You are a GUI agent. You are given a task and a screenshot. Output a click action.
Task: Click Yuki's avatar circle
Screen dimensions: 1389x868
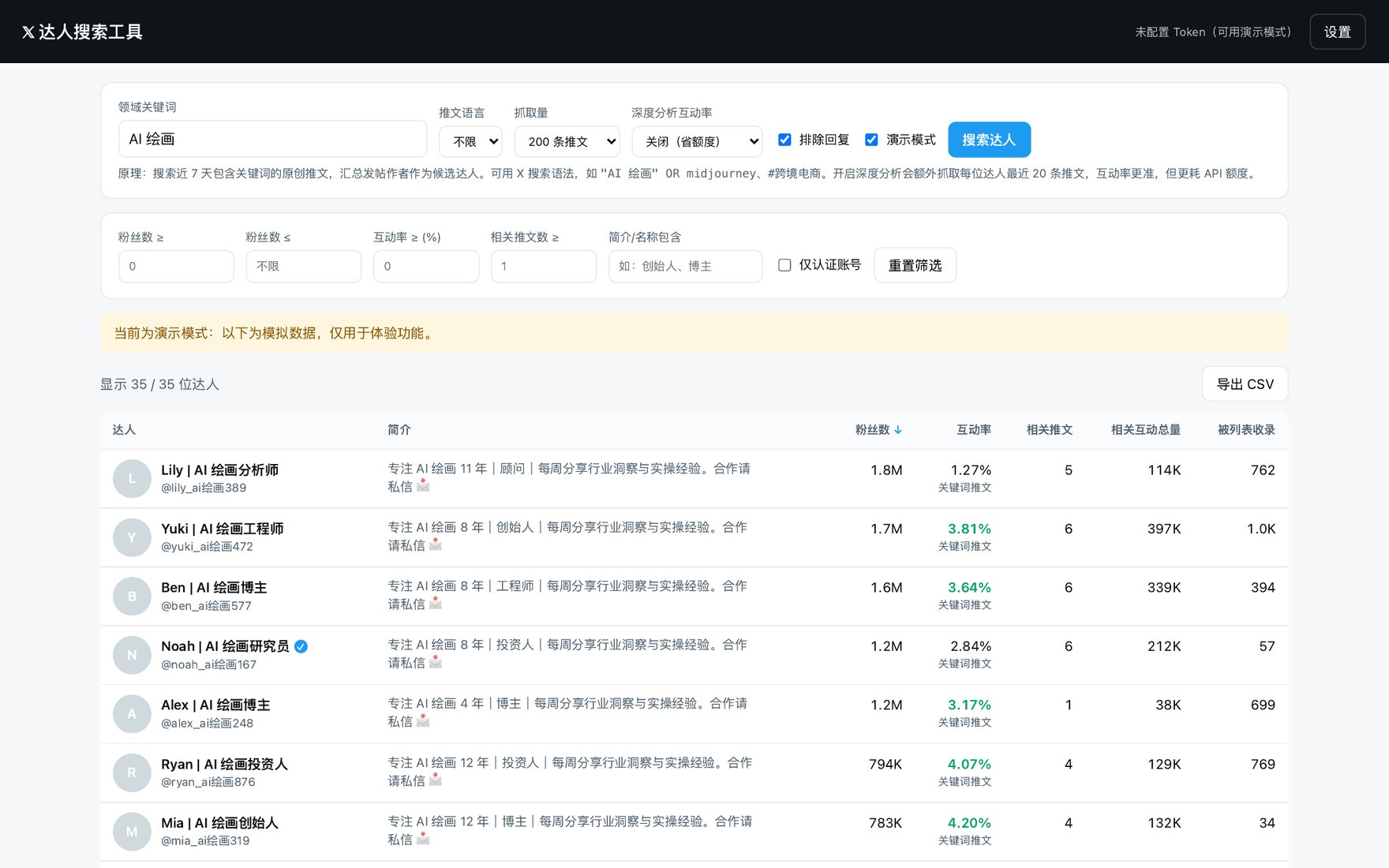click(x=132, y=537)
